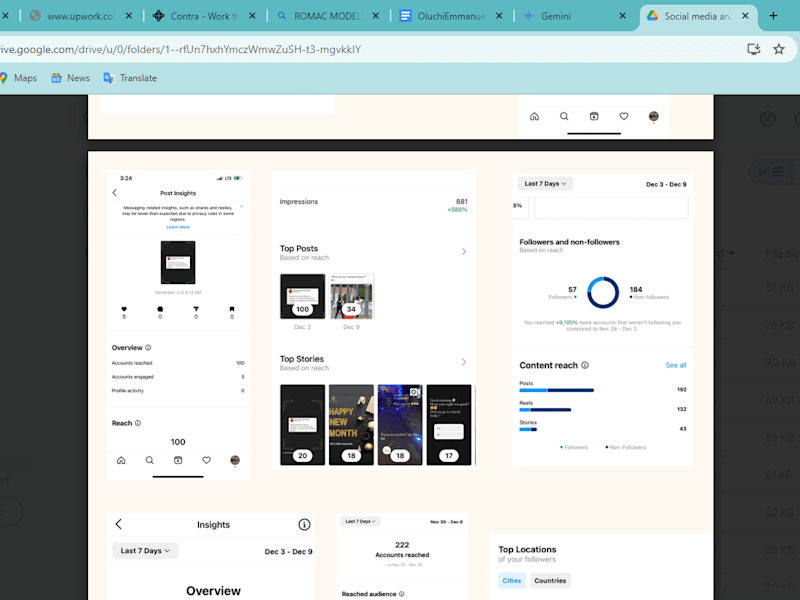Viewport: 800px width, 600px height.
Task: Open the Translate bookmark
Action: [130, 78]
